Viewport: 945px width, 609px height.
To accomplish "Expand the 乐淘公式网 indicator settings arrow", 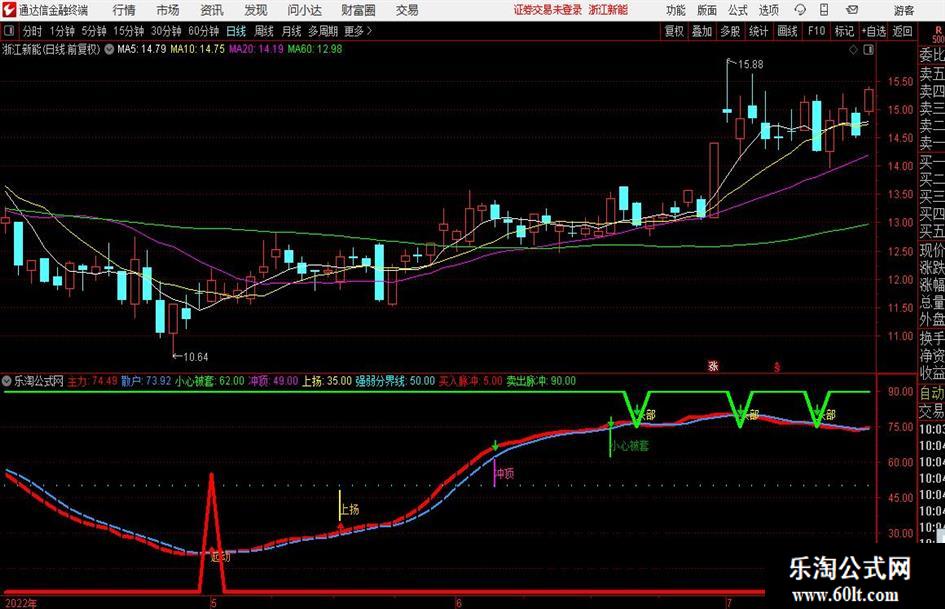I will coord(7,381).
